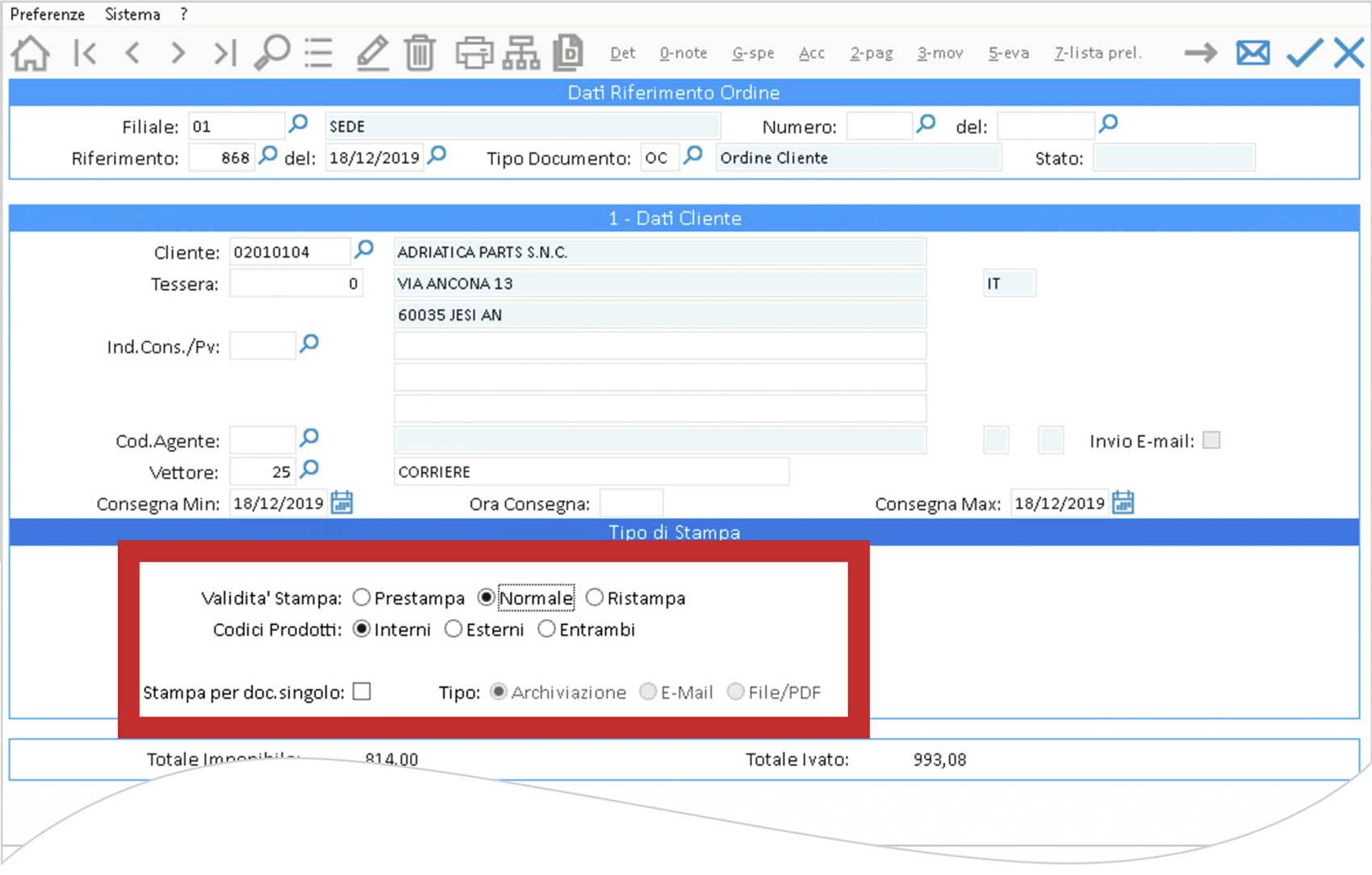The width and height of the screenshot is (1372, 875).
Task: Choose Archiviazione print type
Action: click(499, 692)
